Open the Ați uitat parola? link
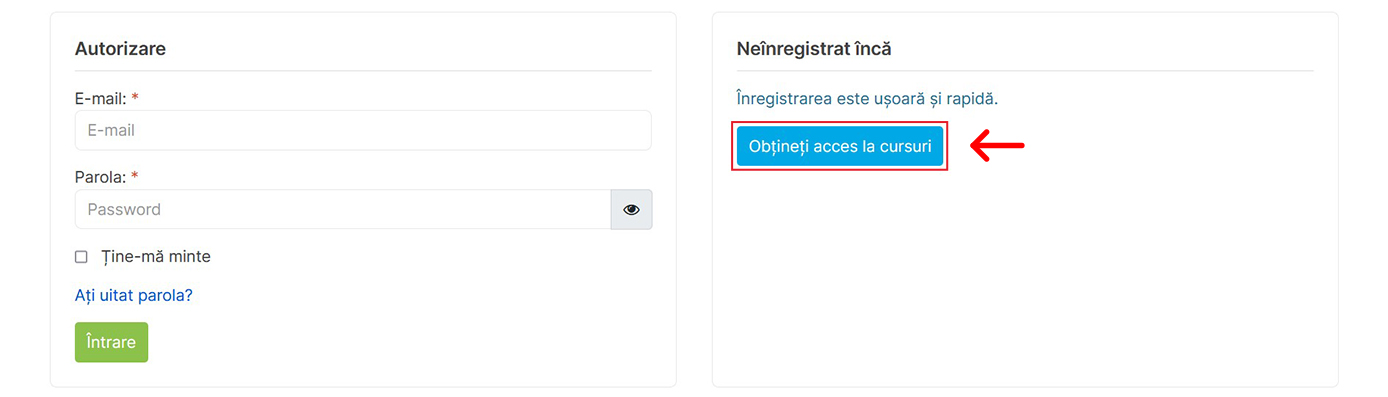1388x397 pixels. (134, 296)
